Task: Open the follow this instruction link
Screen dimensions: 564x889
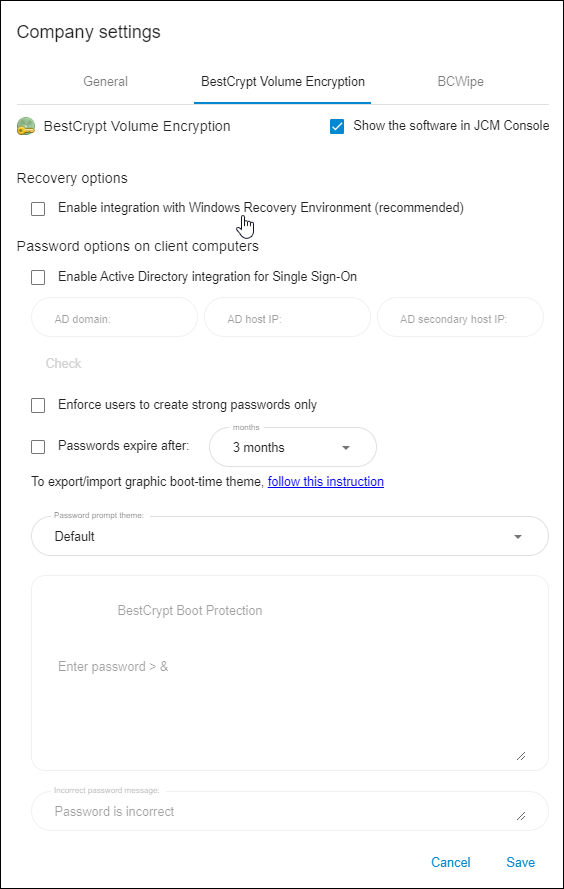Action: (326, 481)
